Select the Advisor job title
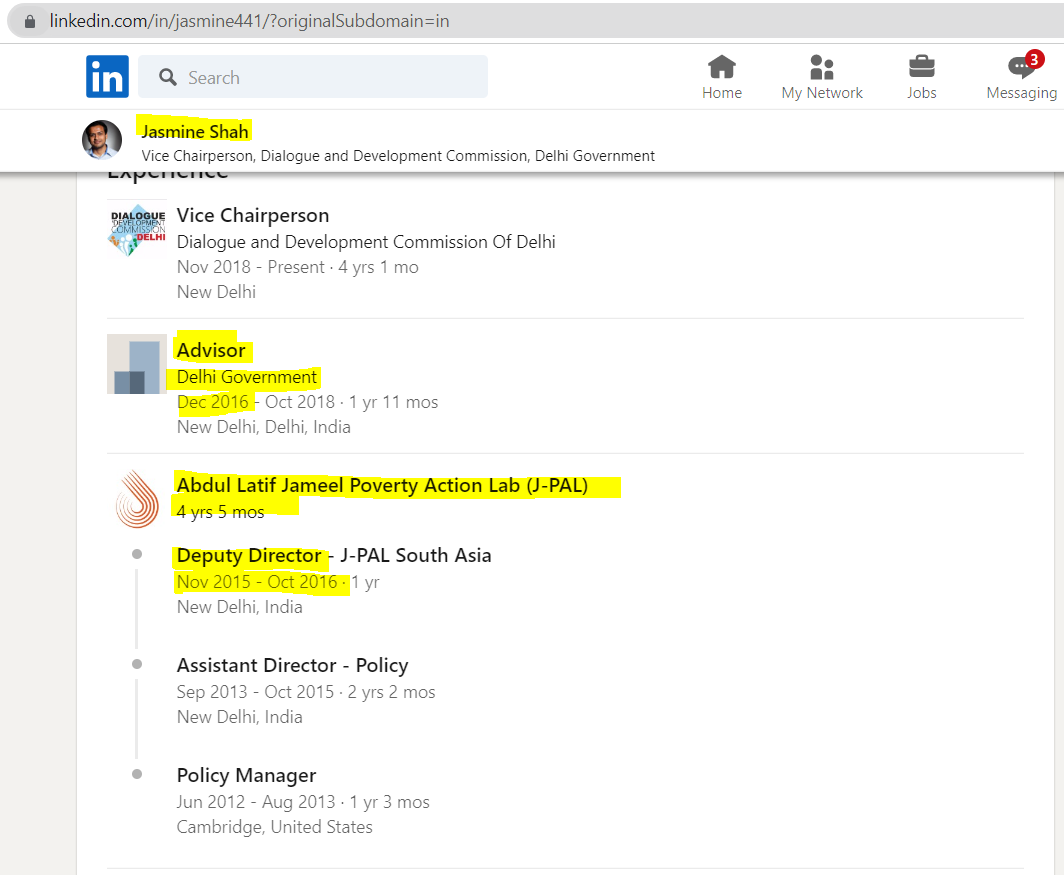This screenshot has height=875, width=1064. [211, 350]
